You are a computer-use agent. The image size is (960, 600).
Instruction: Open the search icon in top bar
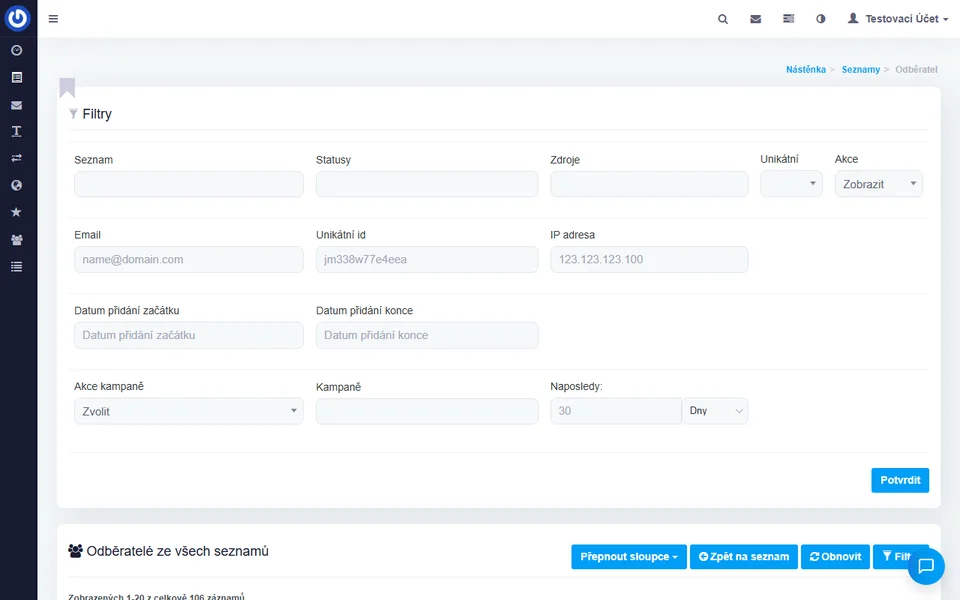click(723, 19)
